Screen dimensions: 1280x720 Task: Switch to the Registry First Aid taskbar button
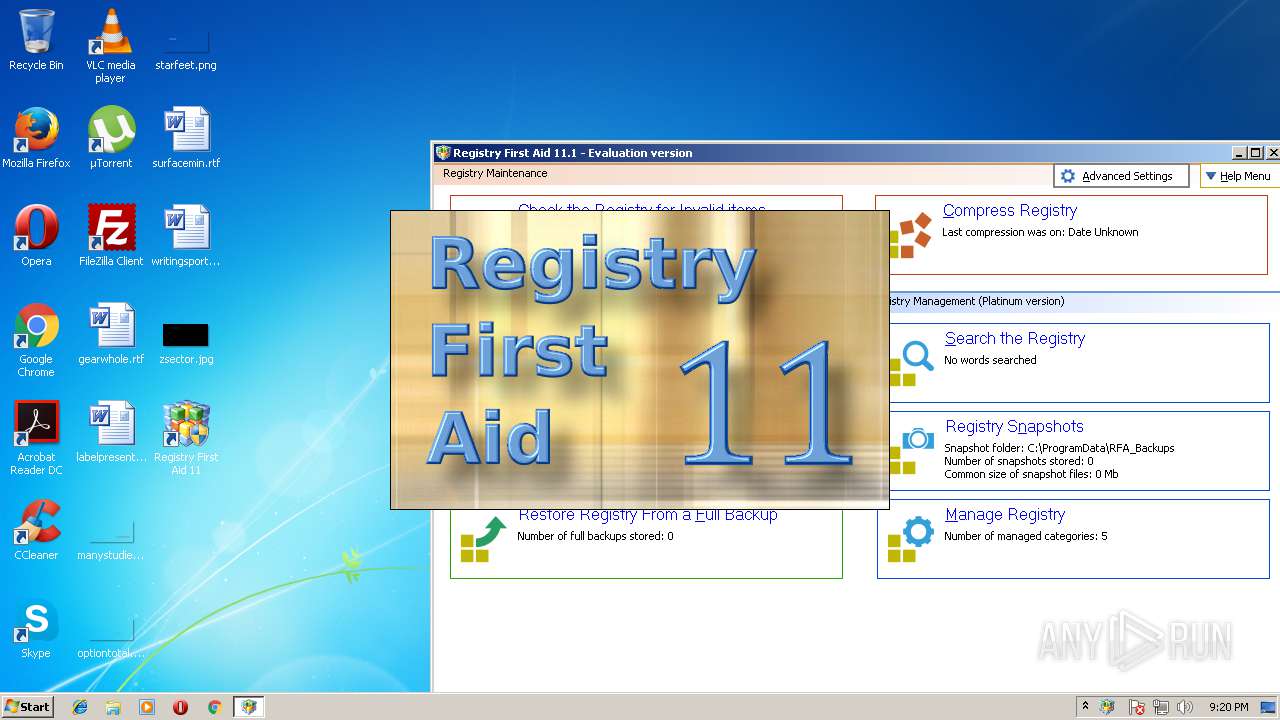[248, 707]
